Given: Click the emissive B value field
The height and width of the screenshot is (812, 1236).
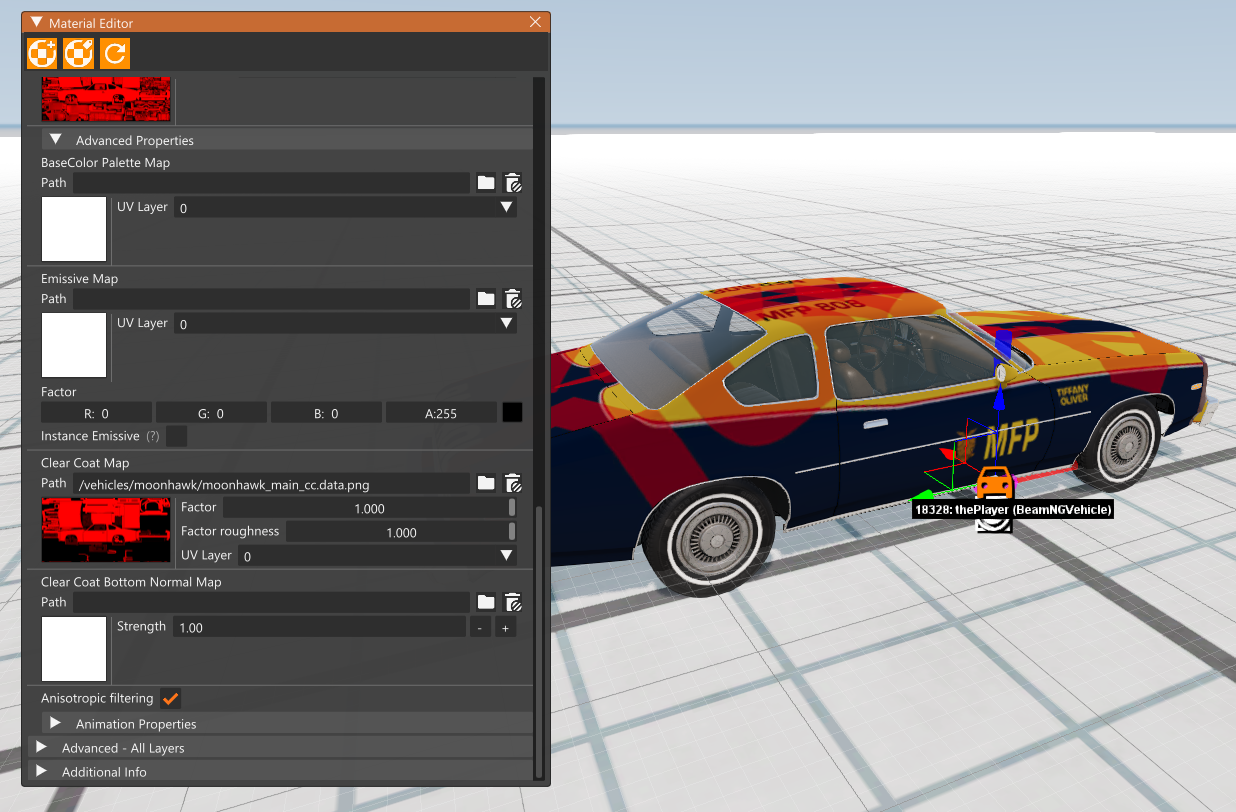Looking at the screenshot, I should (326, 413).
